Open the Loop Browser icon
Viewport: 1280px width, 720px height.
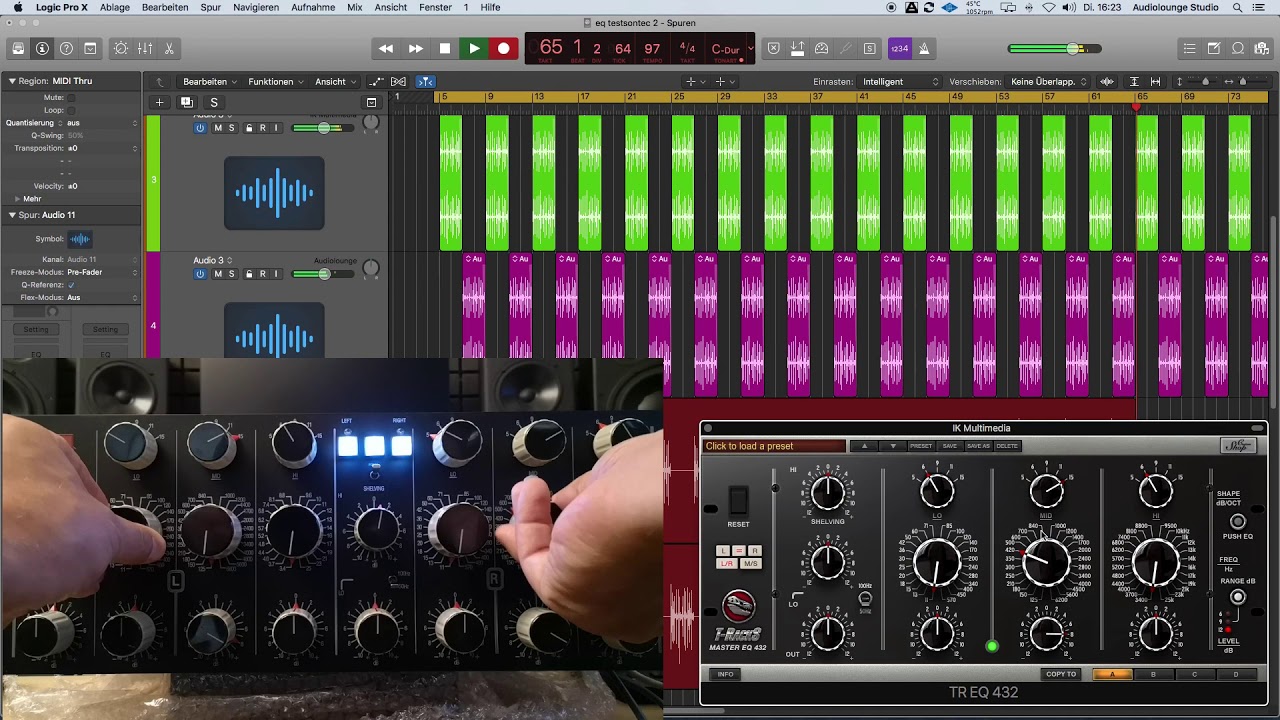(1237, 48)
